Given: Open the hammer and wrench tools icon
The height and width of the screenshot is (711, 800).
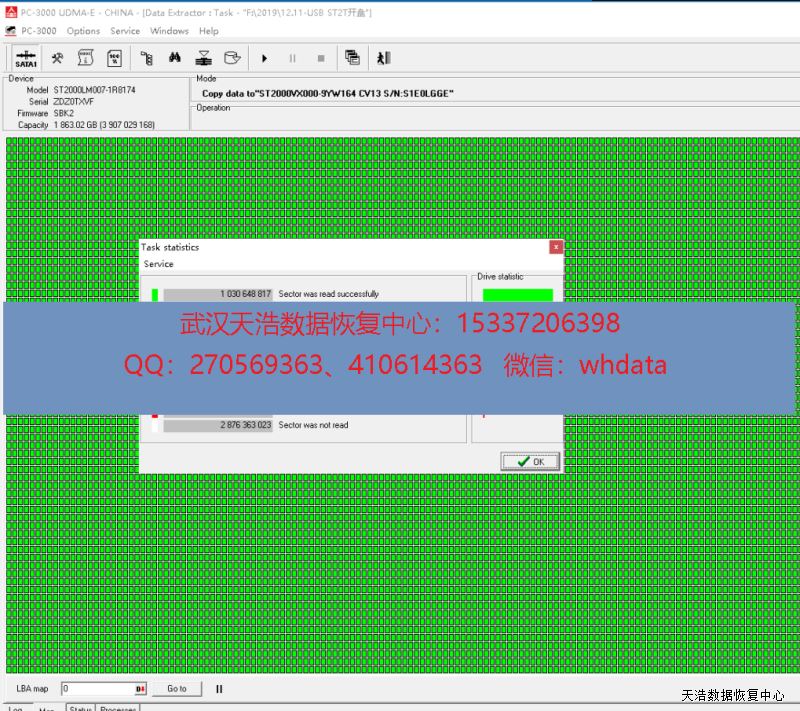Looking at the screenshot, I should click(58, 58).
